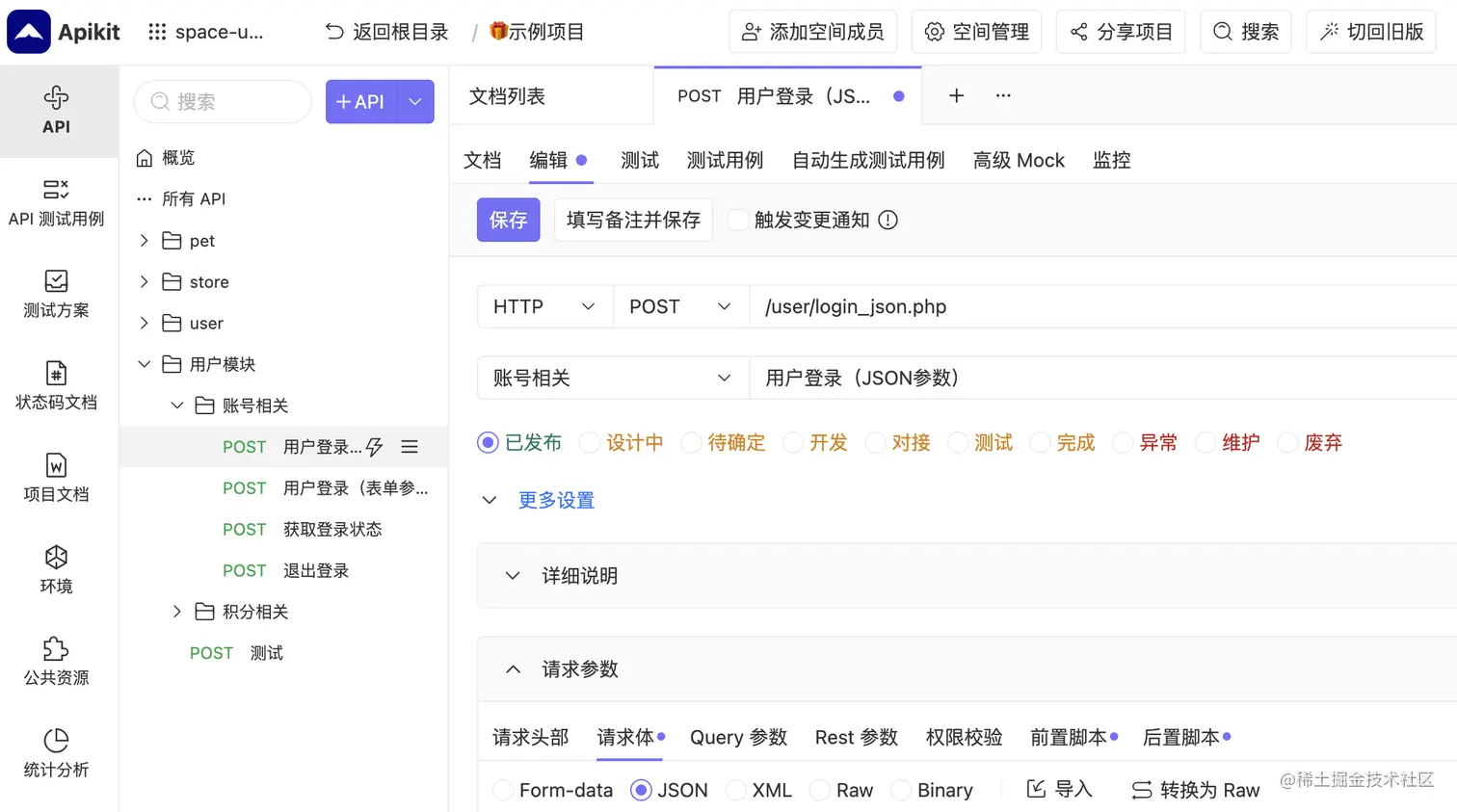Select the 设计中 status radio

(x=589, y=442)
